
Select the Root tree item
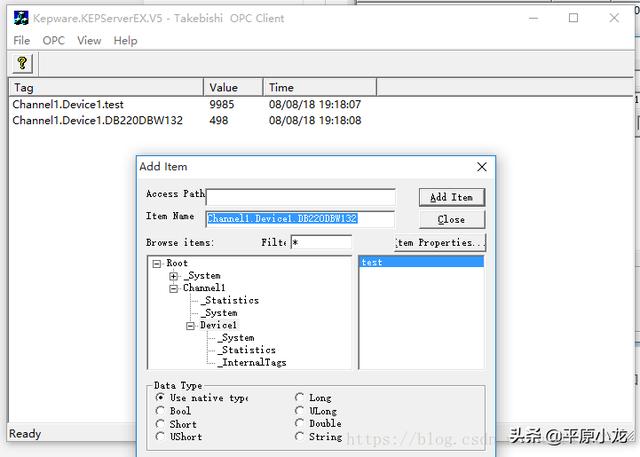(177, 263)
